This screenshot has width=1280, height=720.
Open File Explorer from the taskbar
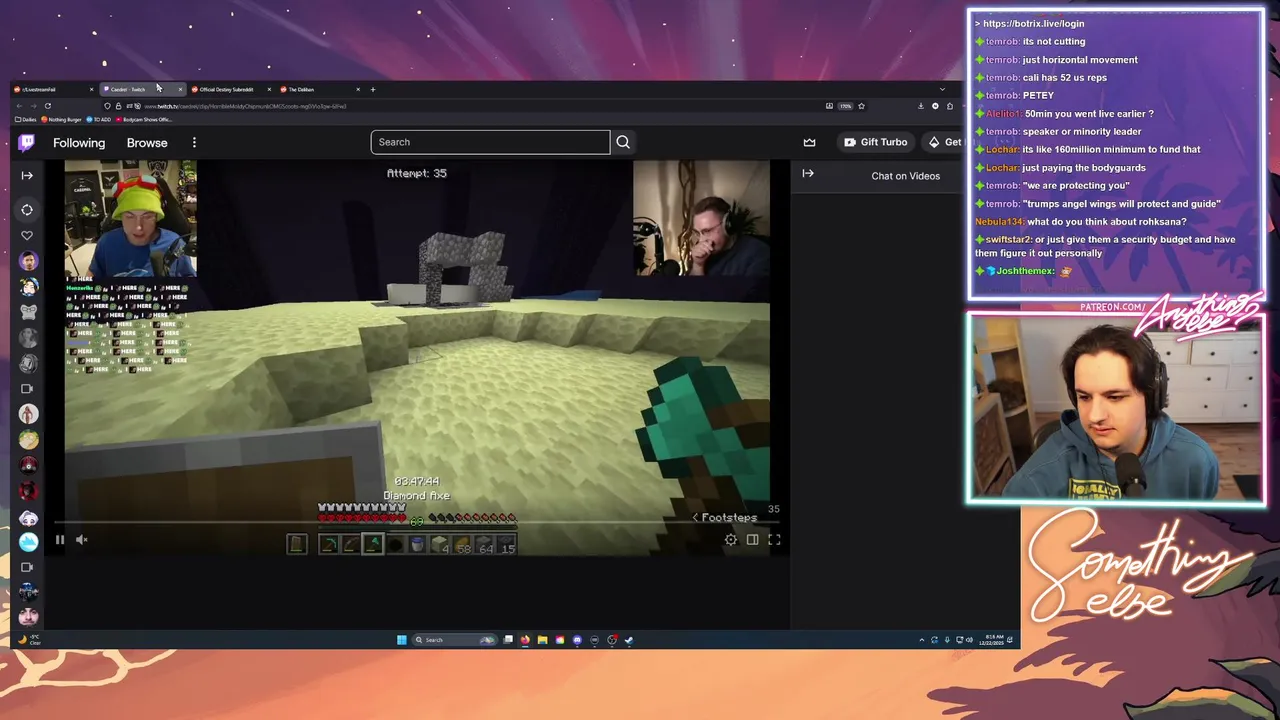point(542,640)
